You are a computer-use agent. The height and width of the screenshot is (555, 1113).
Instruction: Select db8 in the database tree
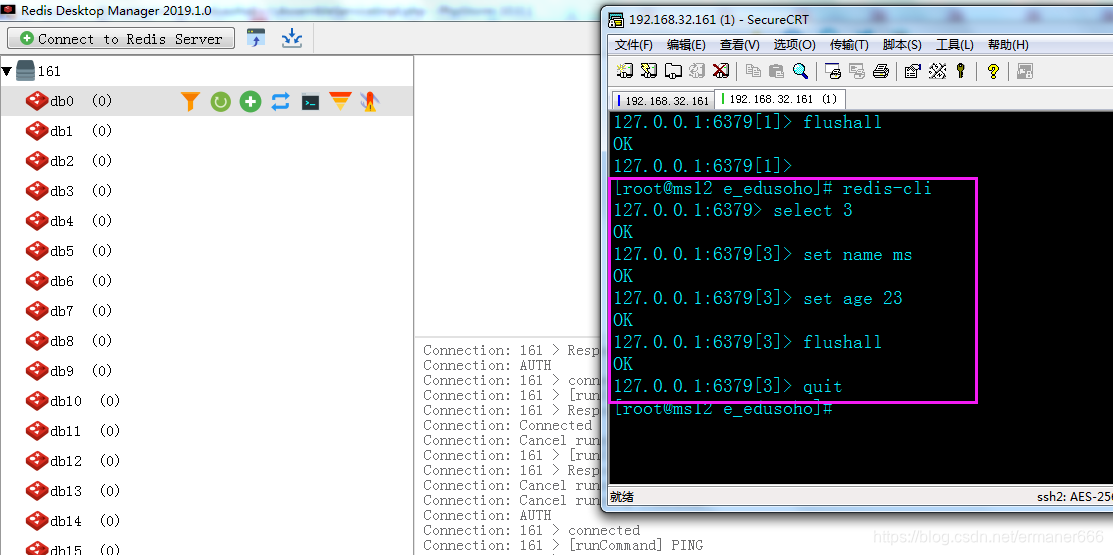click(62, 341)
